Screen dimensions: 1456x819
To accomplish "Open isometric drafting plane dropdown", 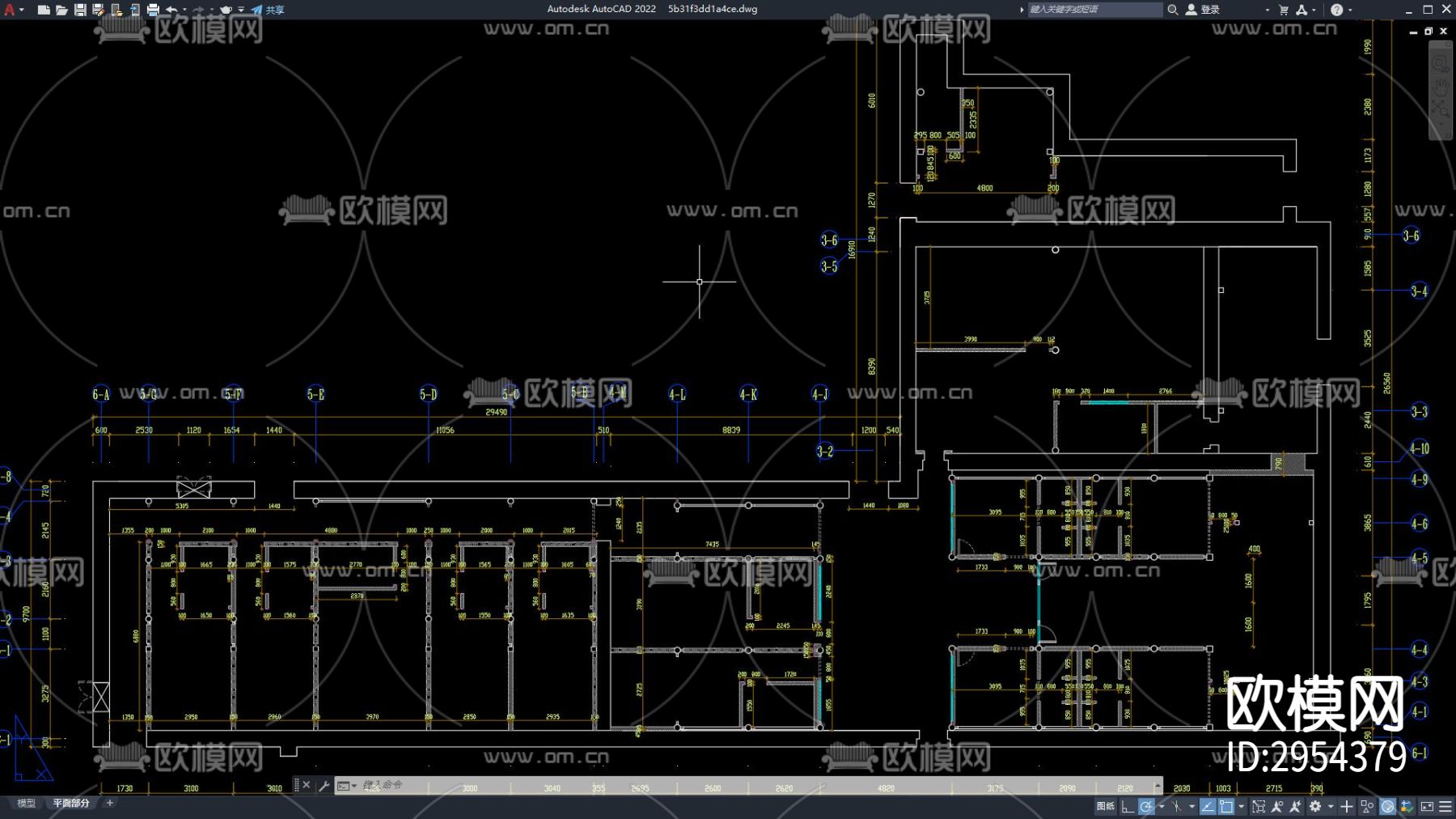I will coord(1191,806).
